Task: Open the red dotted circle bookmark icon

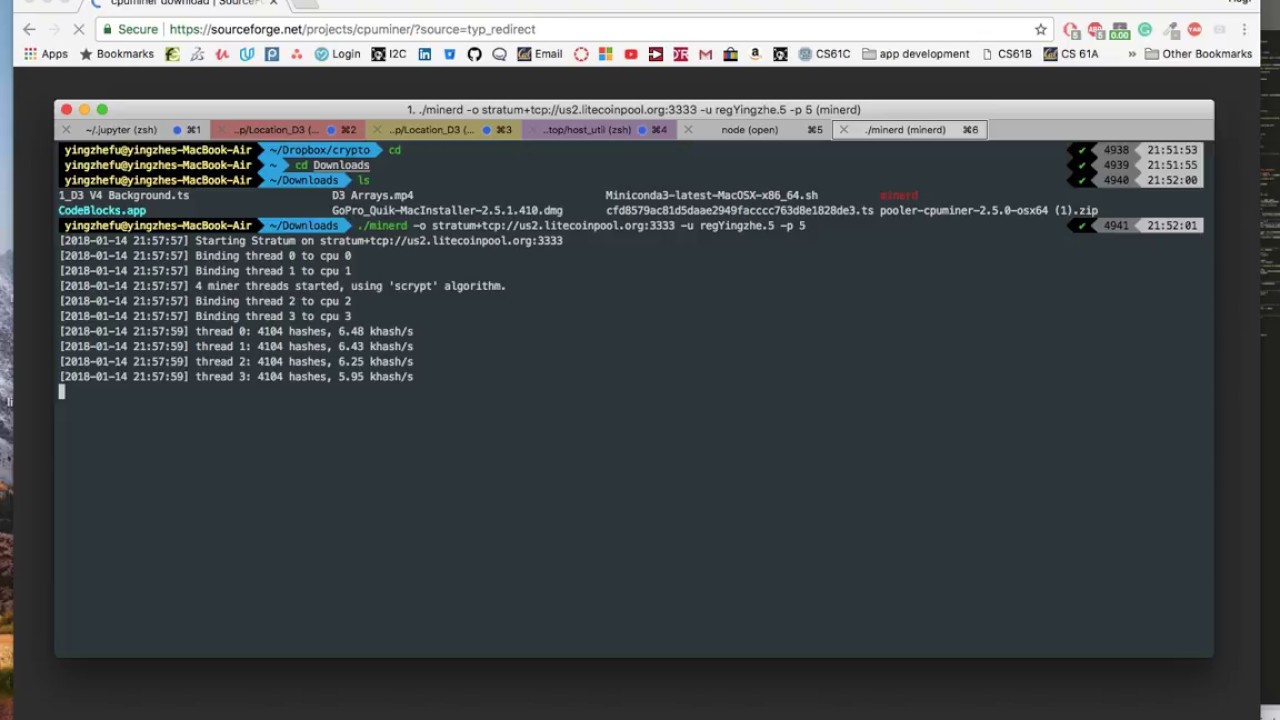Action: [x=581, y=54]
